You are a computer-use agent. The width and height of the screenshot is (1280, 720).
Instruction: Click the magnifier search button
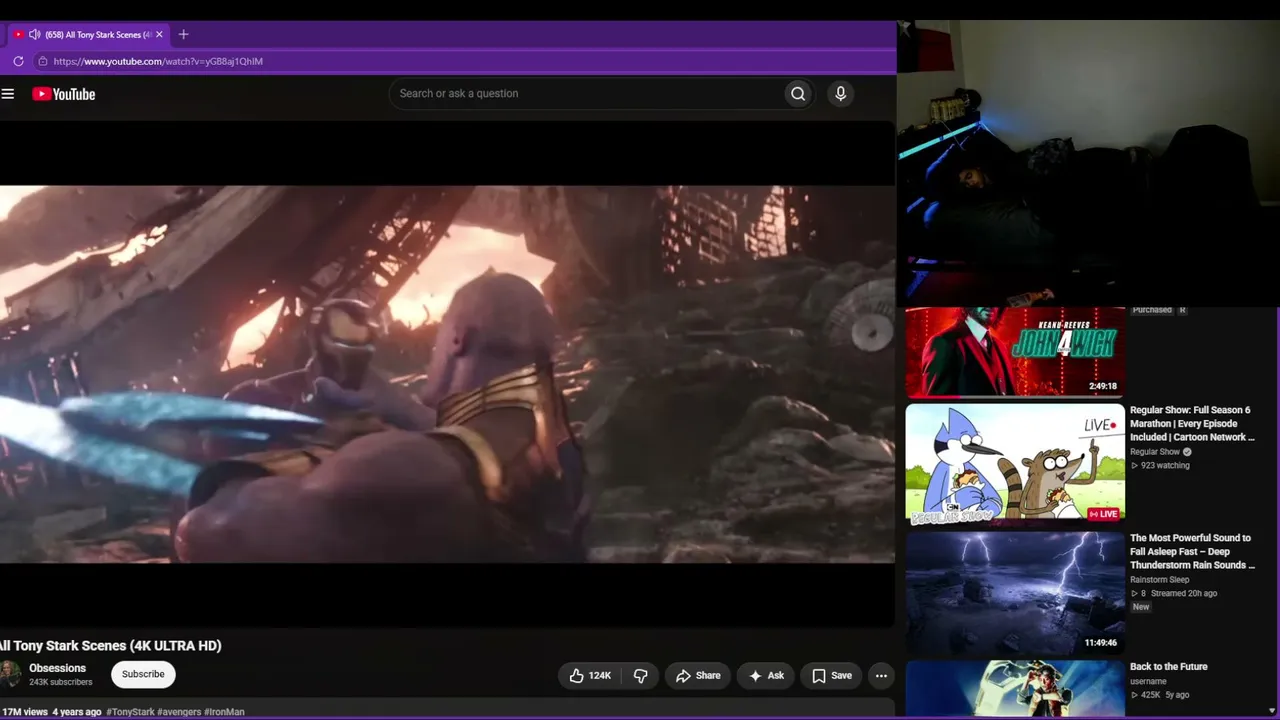798,94
